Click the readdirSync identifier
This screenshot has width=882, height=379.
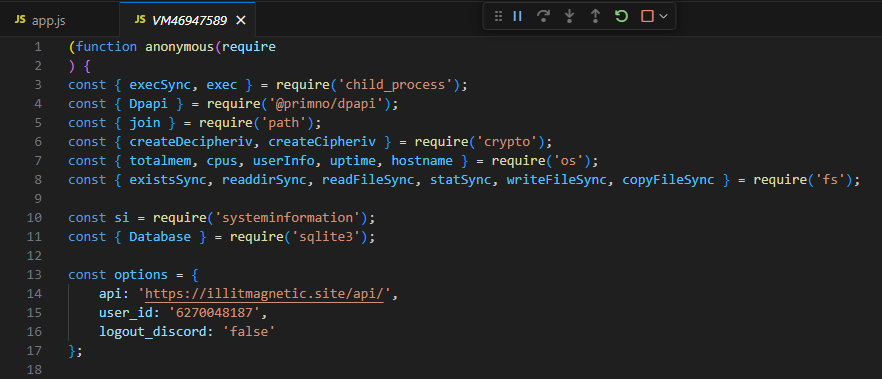[x=264, y=180]
